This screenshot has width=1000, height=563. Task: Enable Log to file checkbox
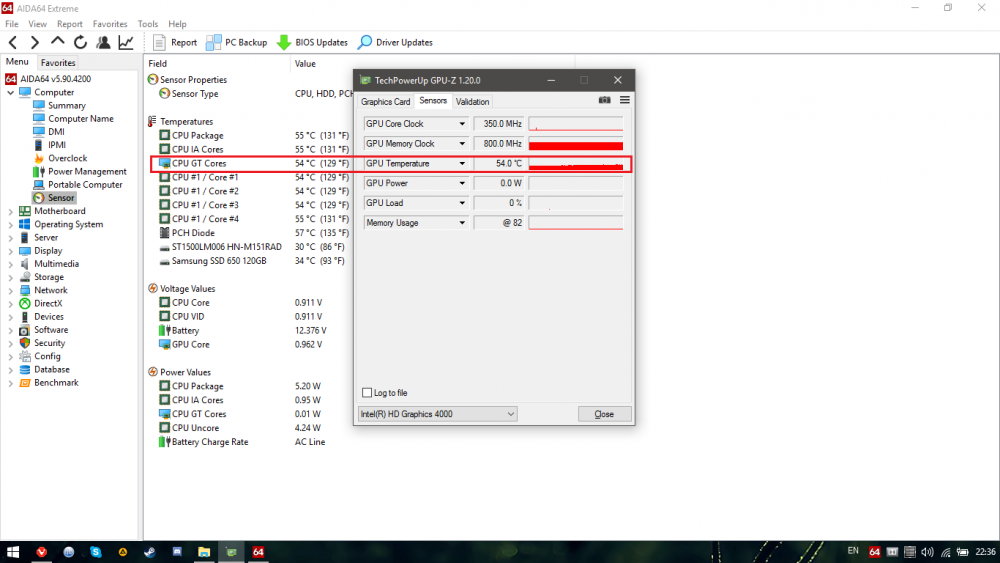coord(367,393)
